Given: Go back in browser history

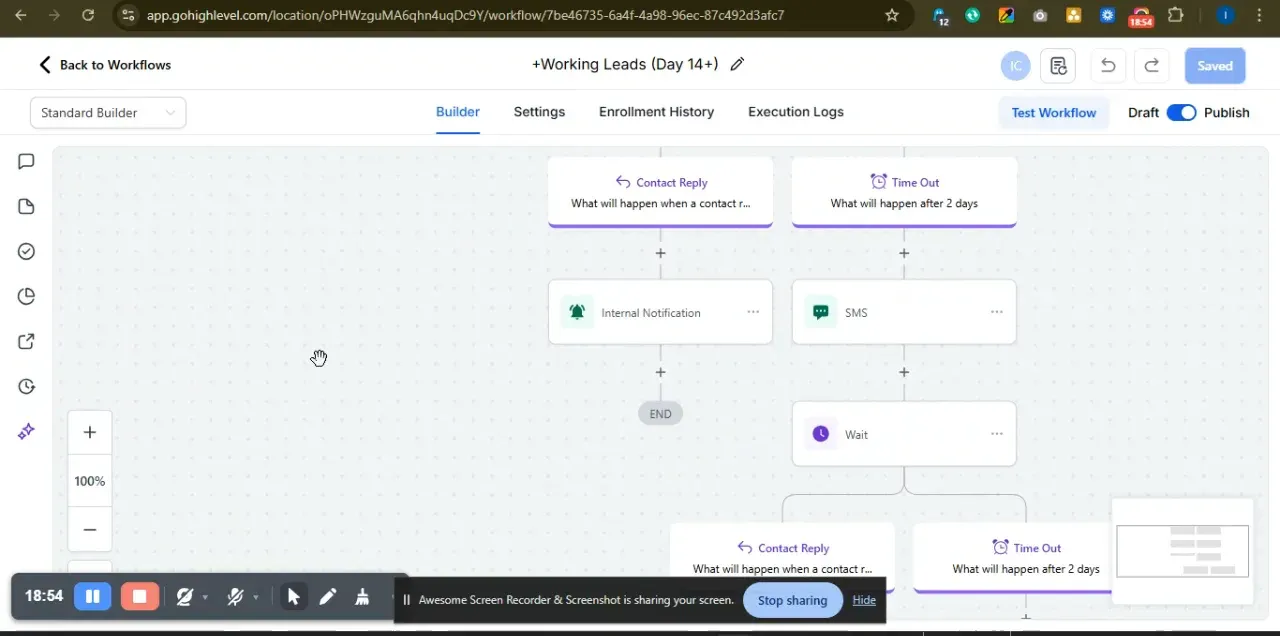Looking at the screenshot, I should coord(21,15).
